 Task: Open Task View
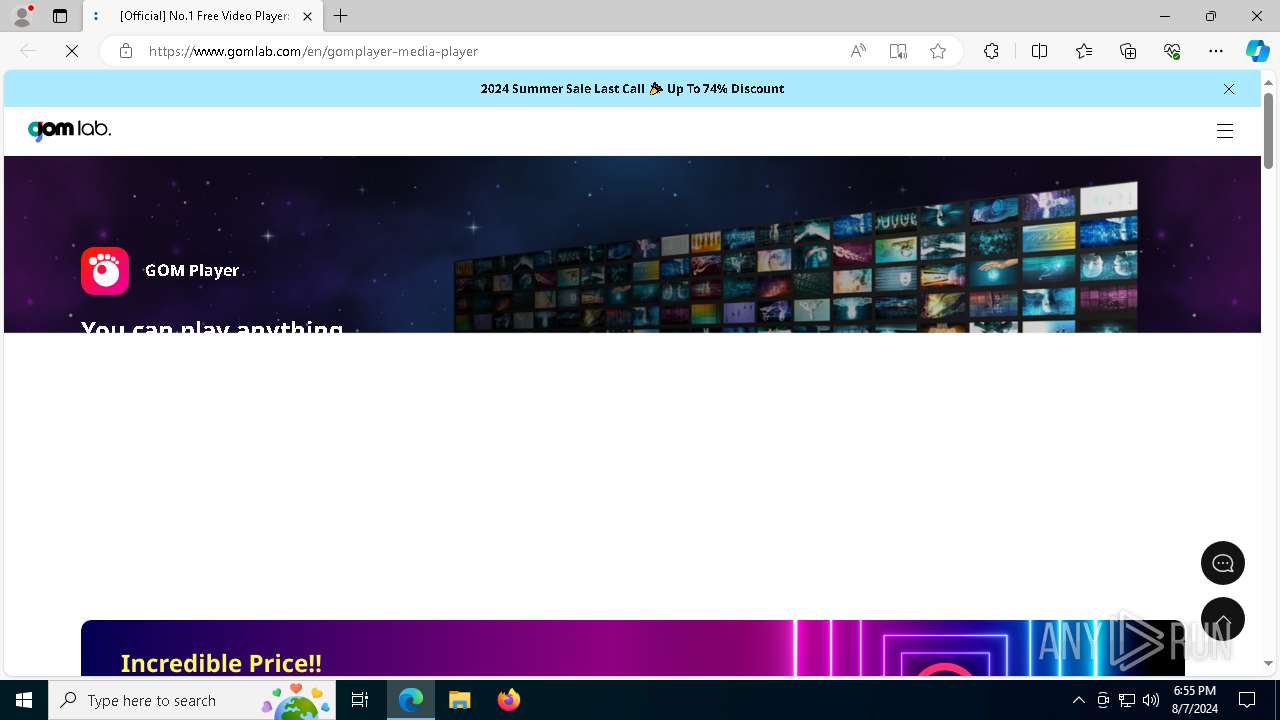point(360,700)
